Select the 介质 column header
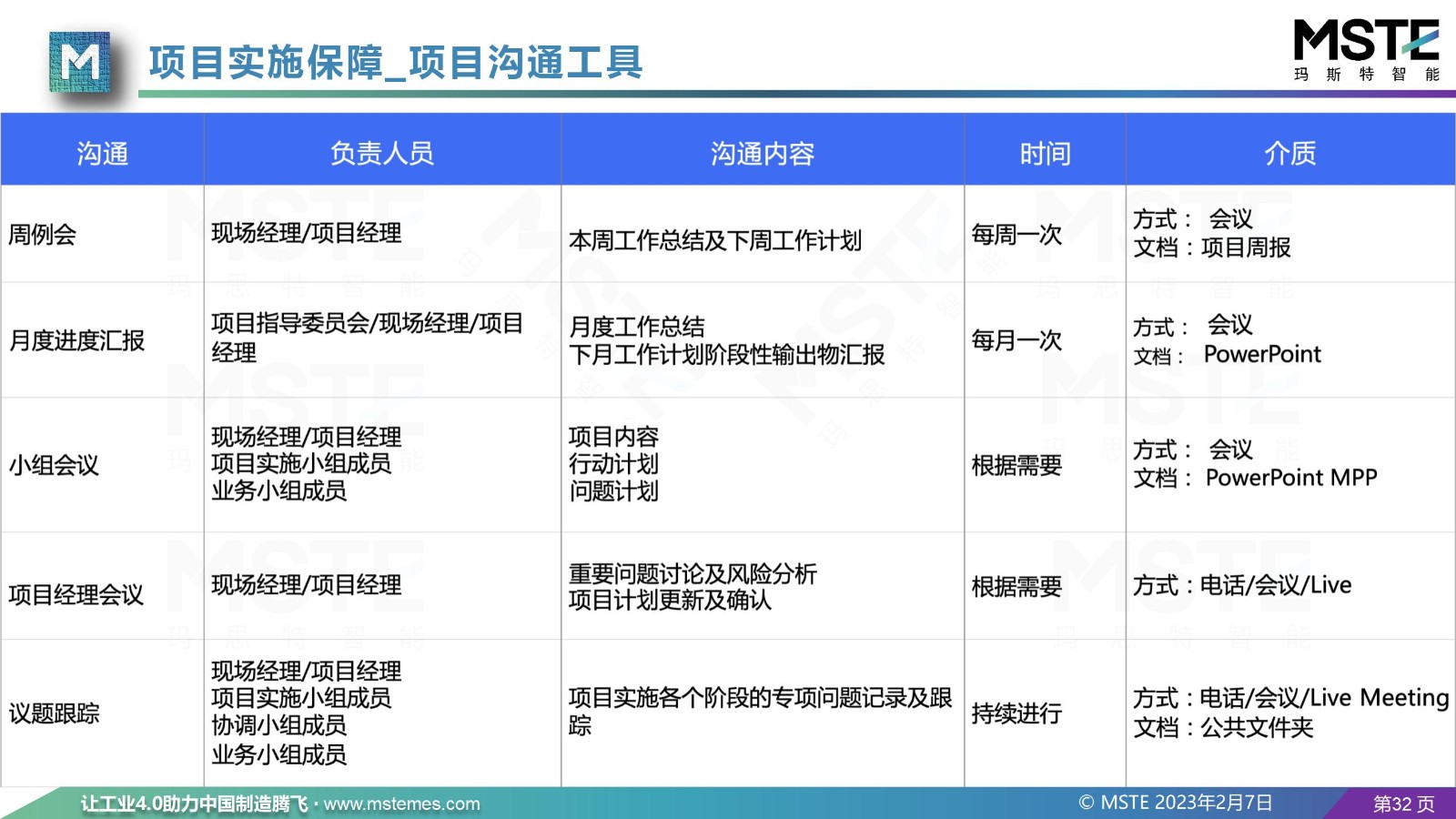This screenshot has width=1456, height=819. click(1289, 153)
